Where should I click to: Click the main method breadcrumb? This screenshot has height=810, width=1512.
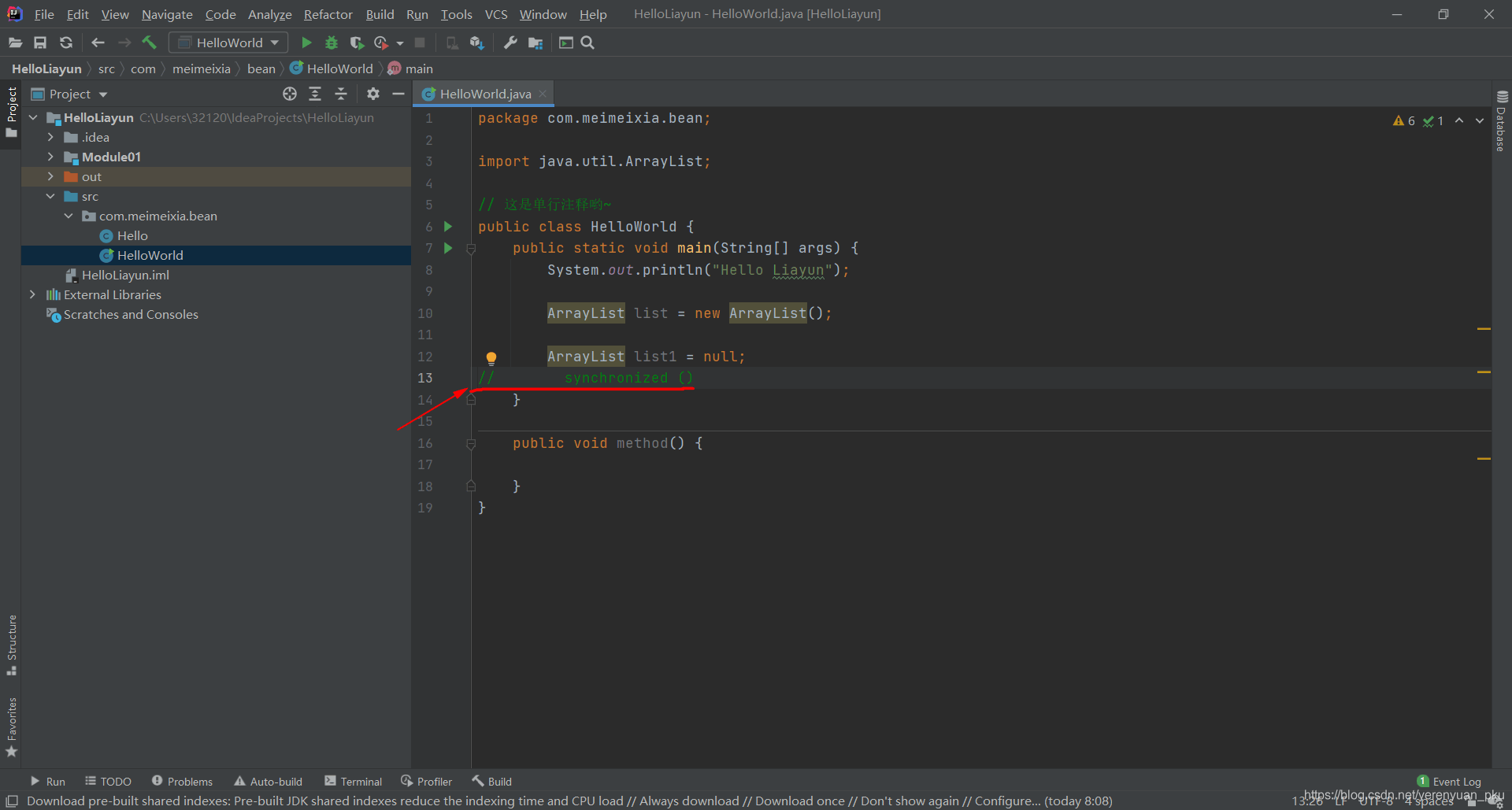tap(410, 68)
